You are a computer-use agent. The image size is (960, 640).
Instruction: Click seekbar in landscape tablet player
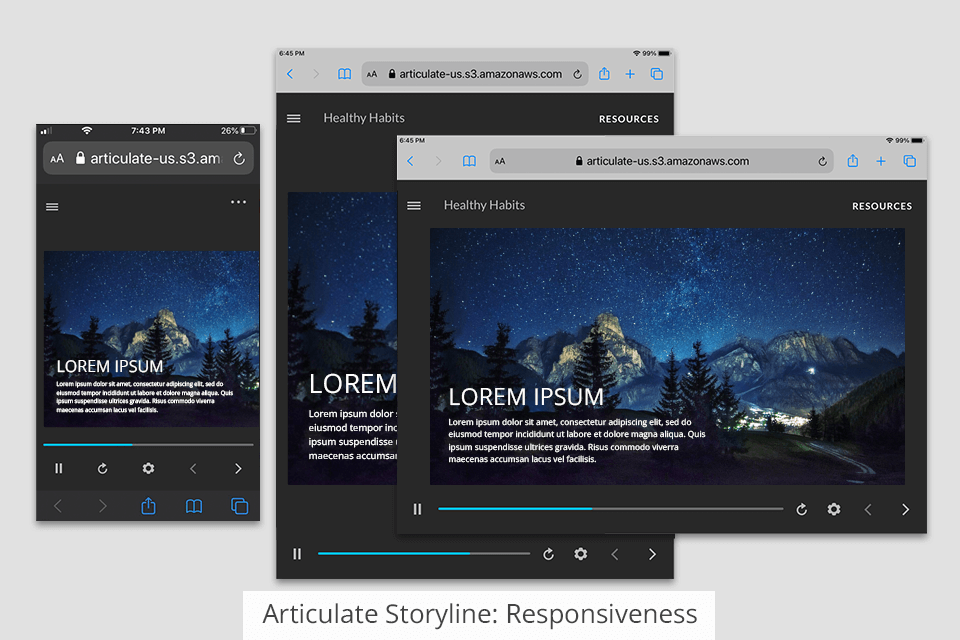coord(610,509)
